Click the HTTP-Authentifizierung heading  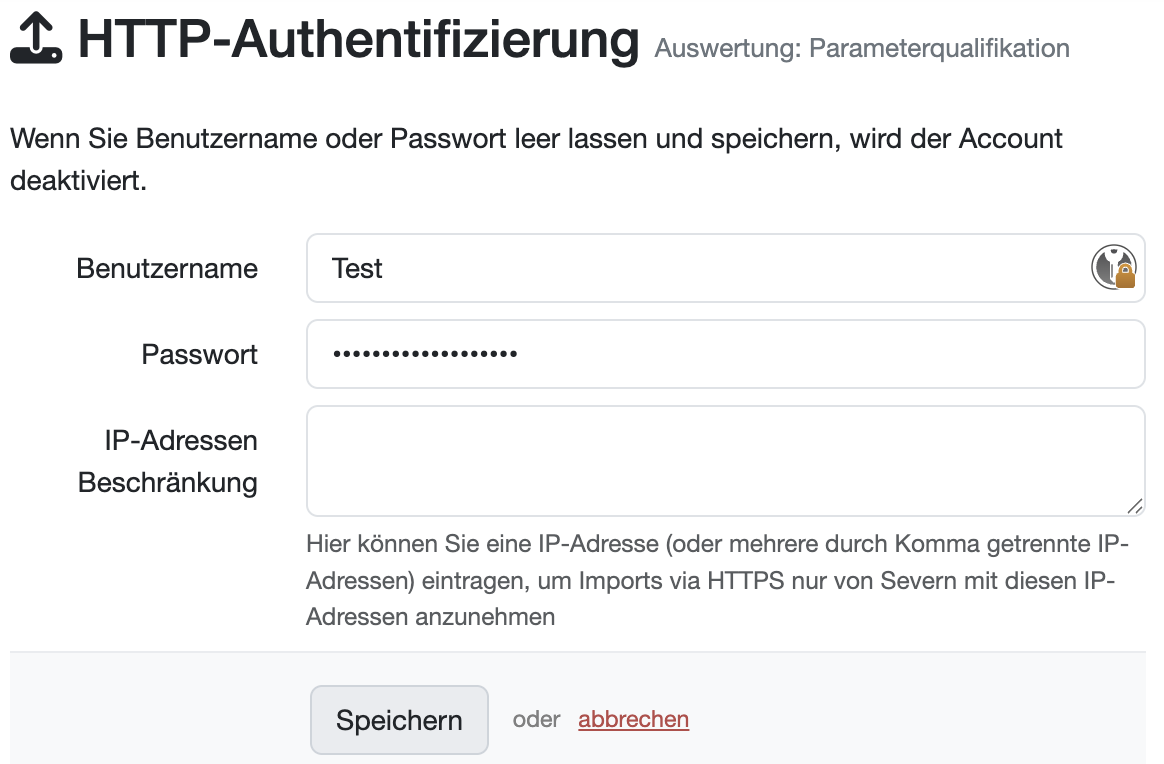[358, 40]
